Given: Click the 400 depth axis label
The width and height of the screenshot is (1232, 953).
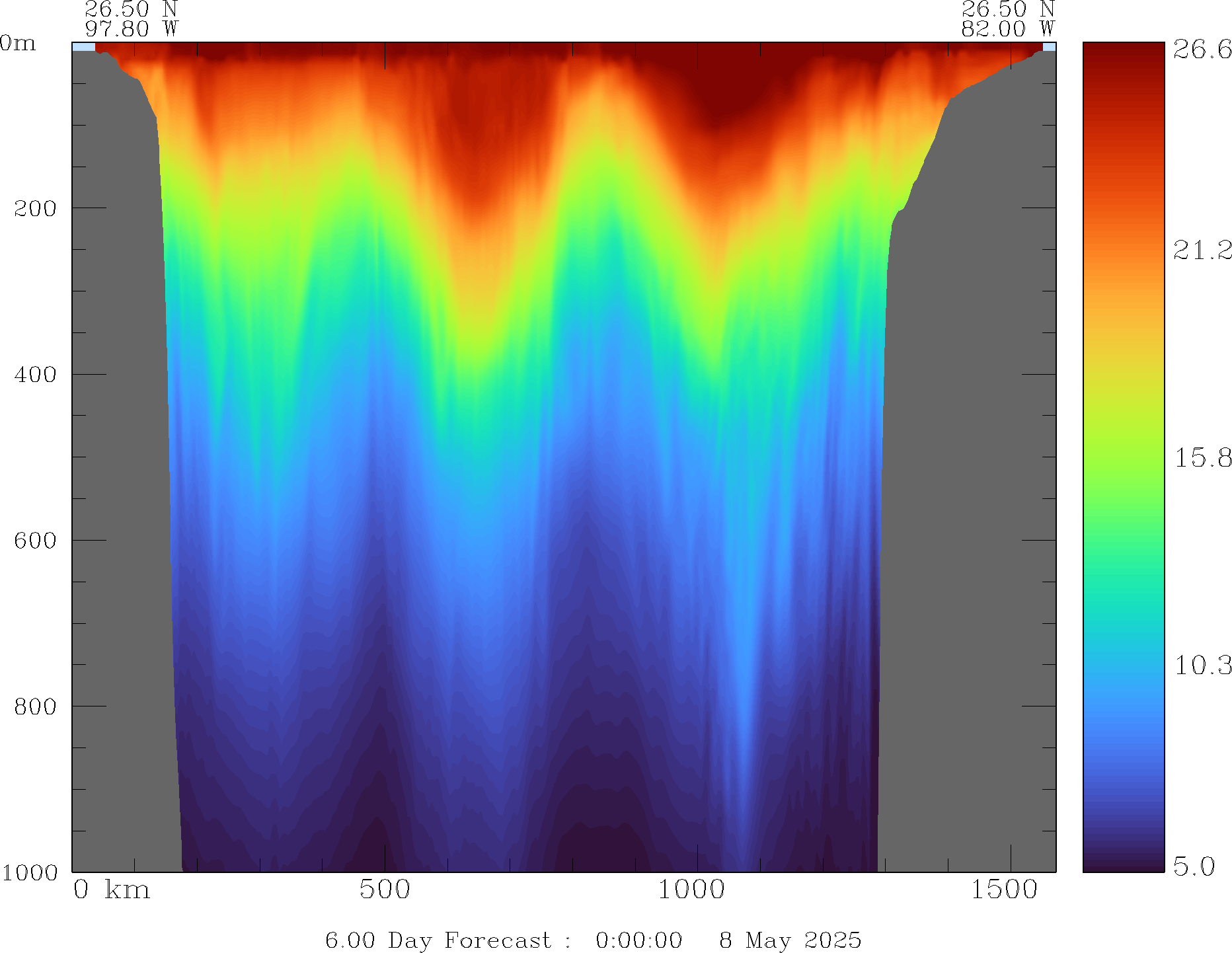Looking at the screenshot, I should click(x=35, y=375).
